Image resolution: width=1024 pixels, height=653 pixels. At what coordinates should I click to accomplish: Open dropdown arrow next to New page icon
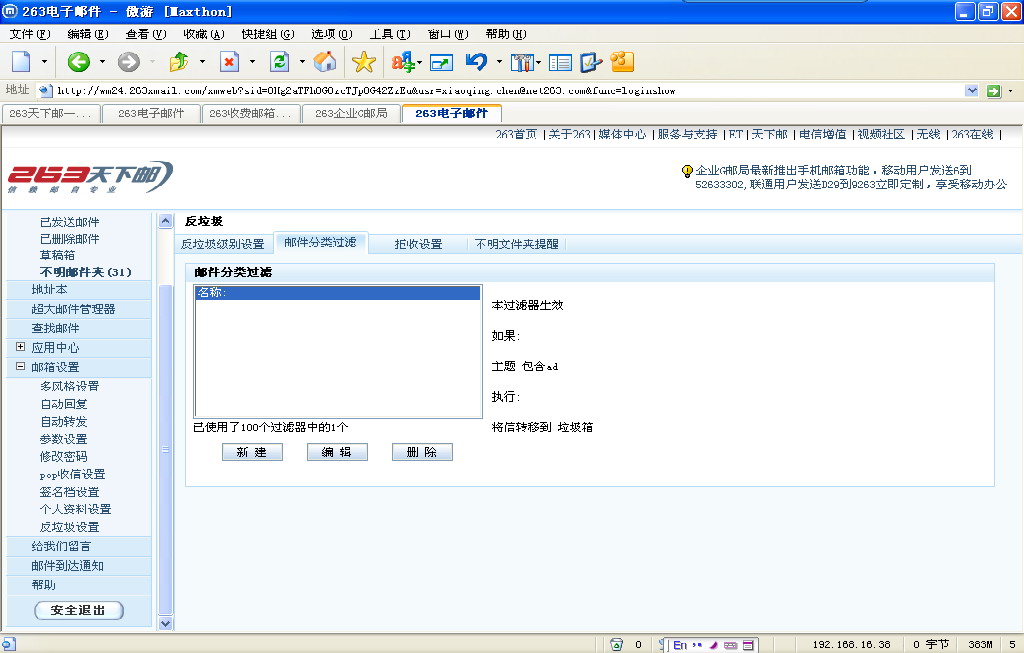pos(44,62)
